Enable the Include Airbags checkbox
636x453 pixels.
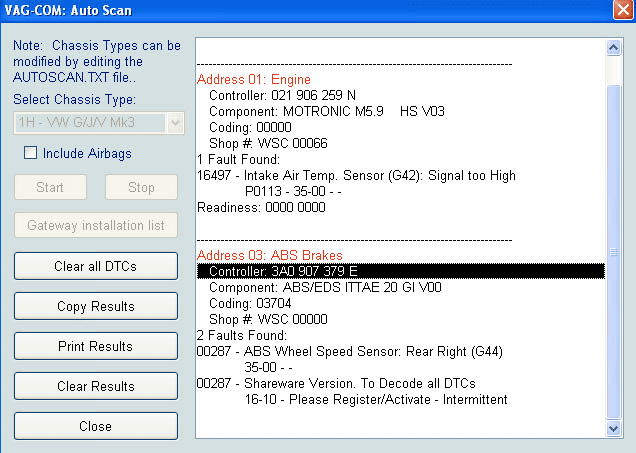[31, 153]
